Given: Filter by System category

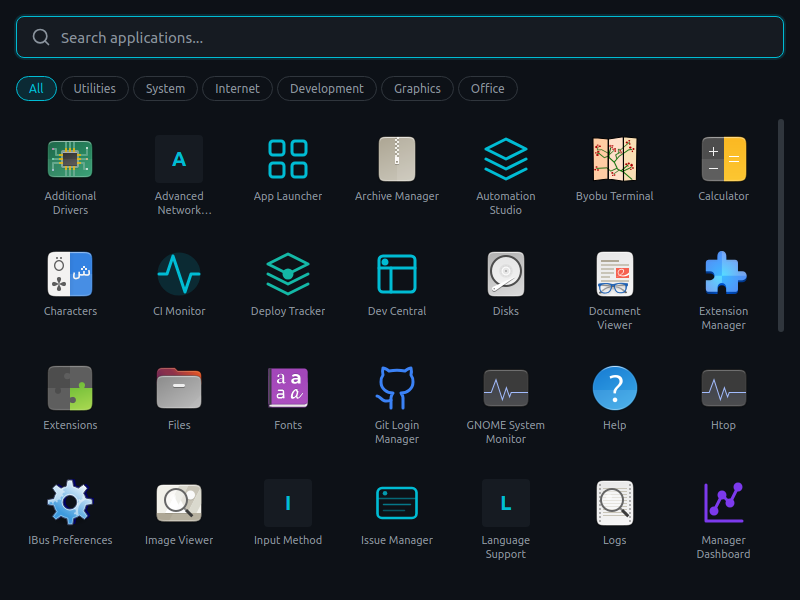Looking at the screenshot, I should (x=165, y=89).
